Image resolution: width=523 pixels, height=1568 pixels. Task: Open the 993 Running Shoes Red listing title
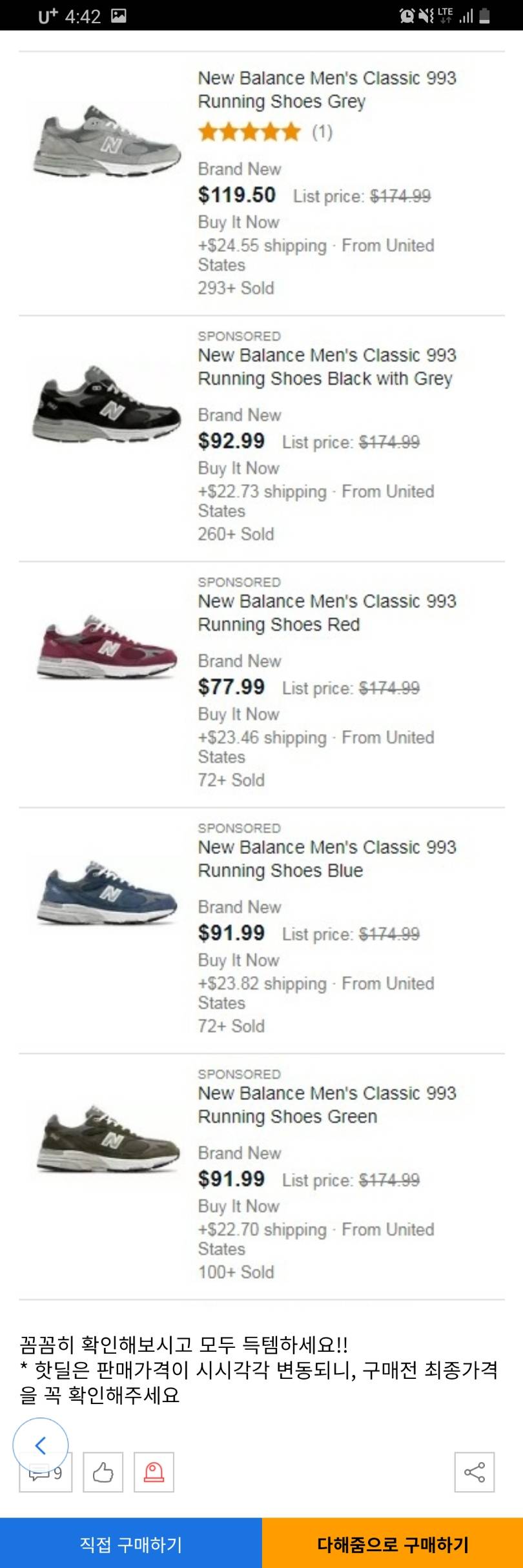[327, 613]
